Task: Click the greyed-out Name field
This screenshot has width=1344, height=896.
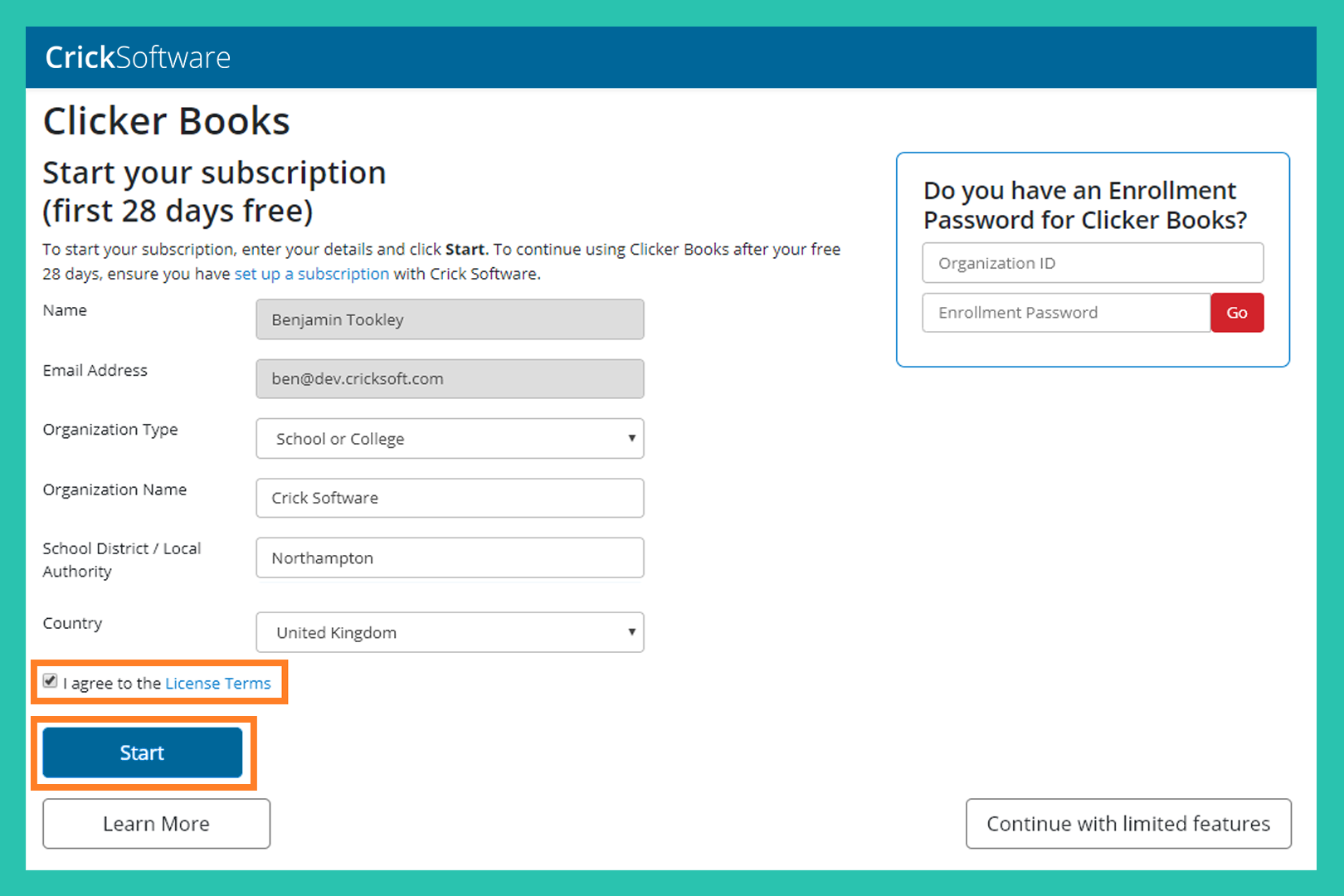Action: coord(450,319)
